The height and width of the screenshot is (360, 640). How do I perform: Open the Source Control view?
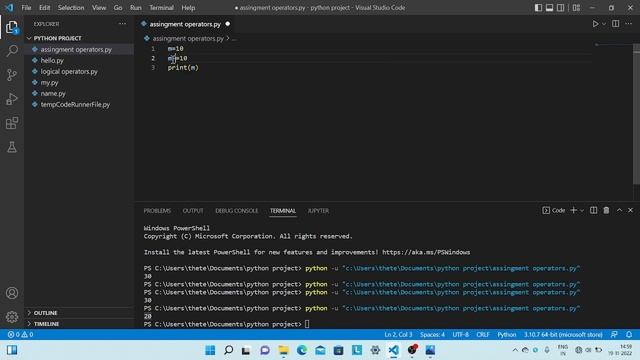point(12,75)
